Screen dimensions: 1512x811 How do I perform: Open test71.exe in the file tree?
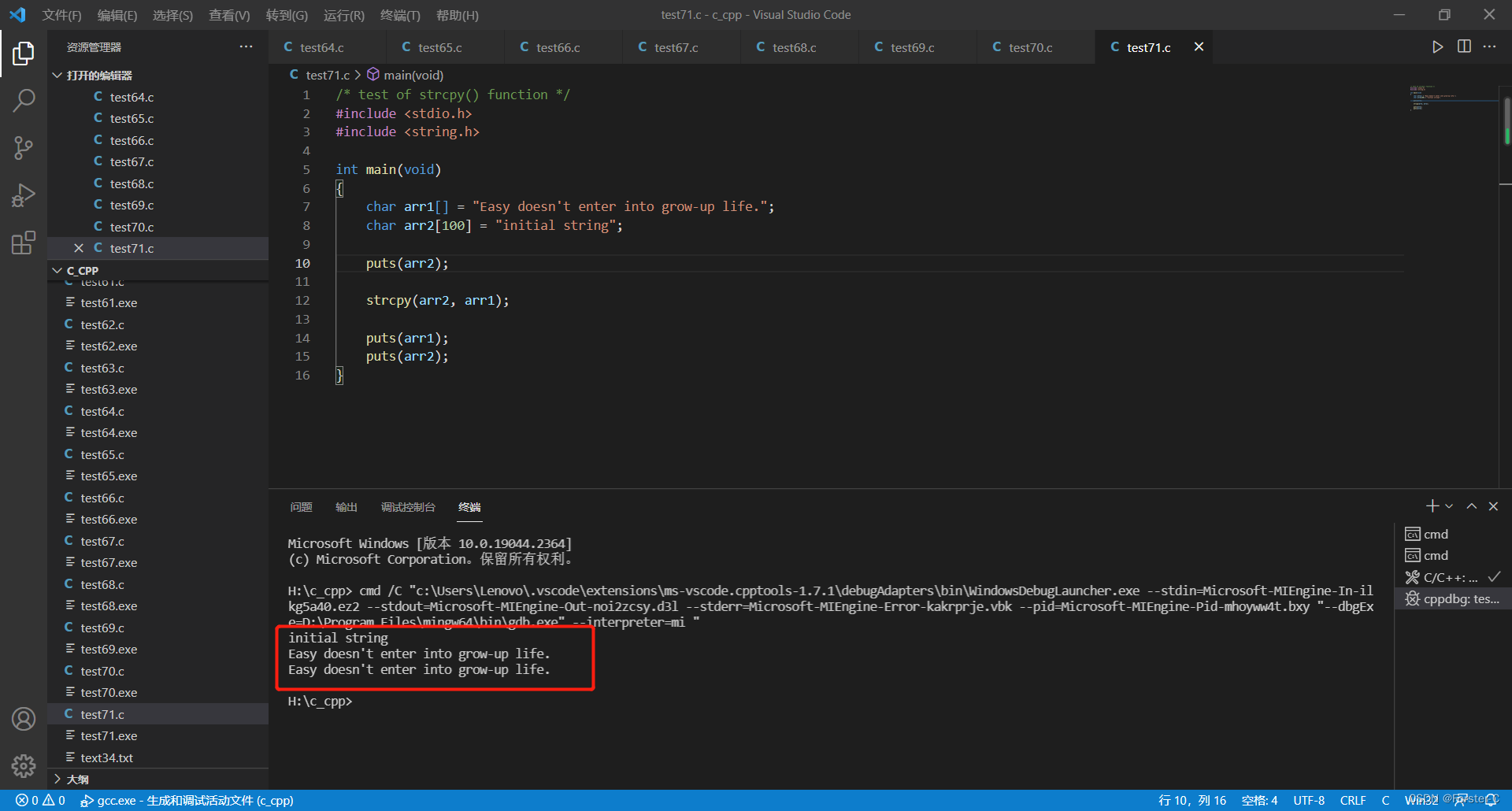pos(157,736)
